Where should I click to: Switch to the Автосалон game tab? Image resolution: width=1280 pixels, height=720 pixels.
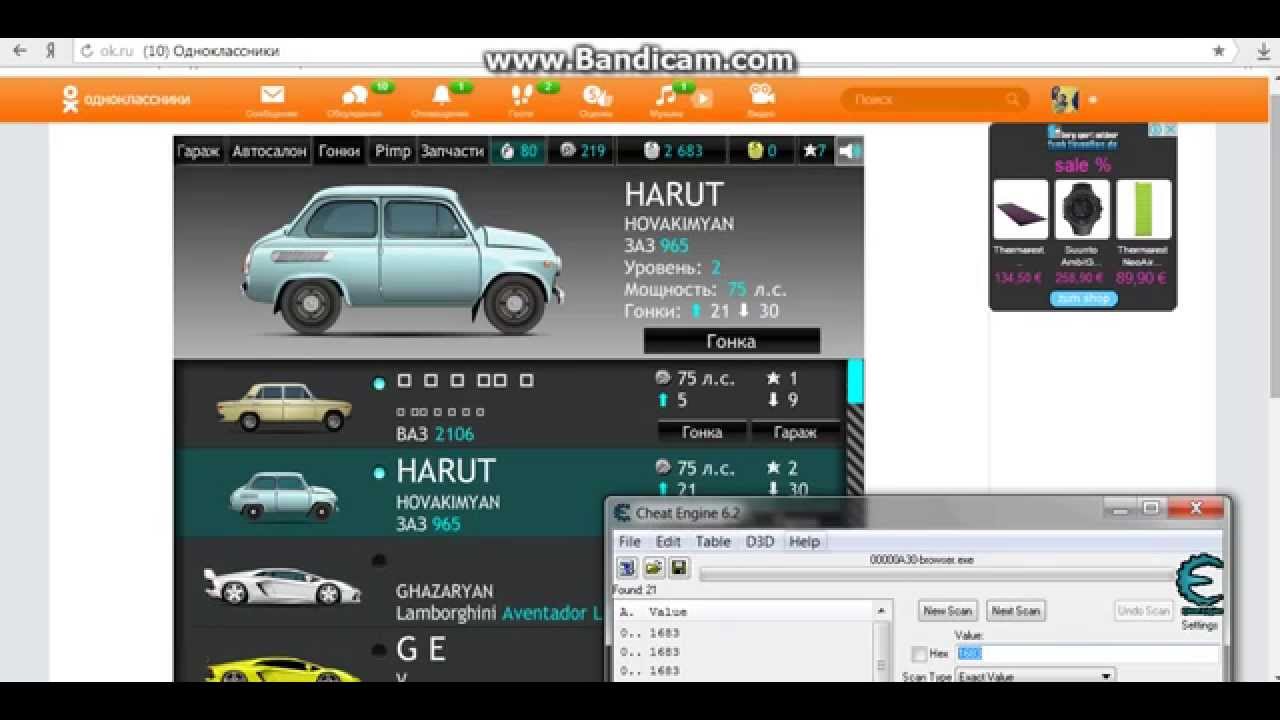tap(269, 151)
